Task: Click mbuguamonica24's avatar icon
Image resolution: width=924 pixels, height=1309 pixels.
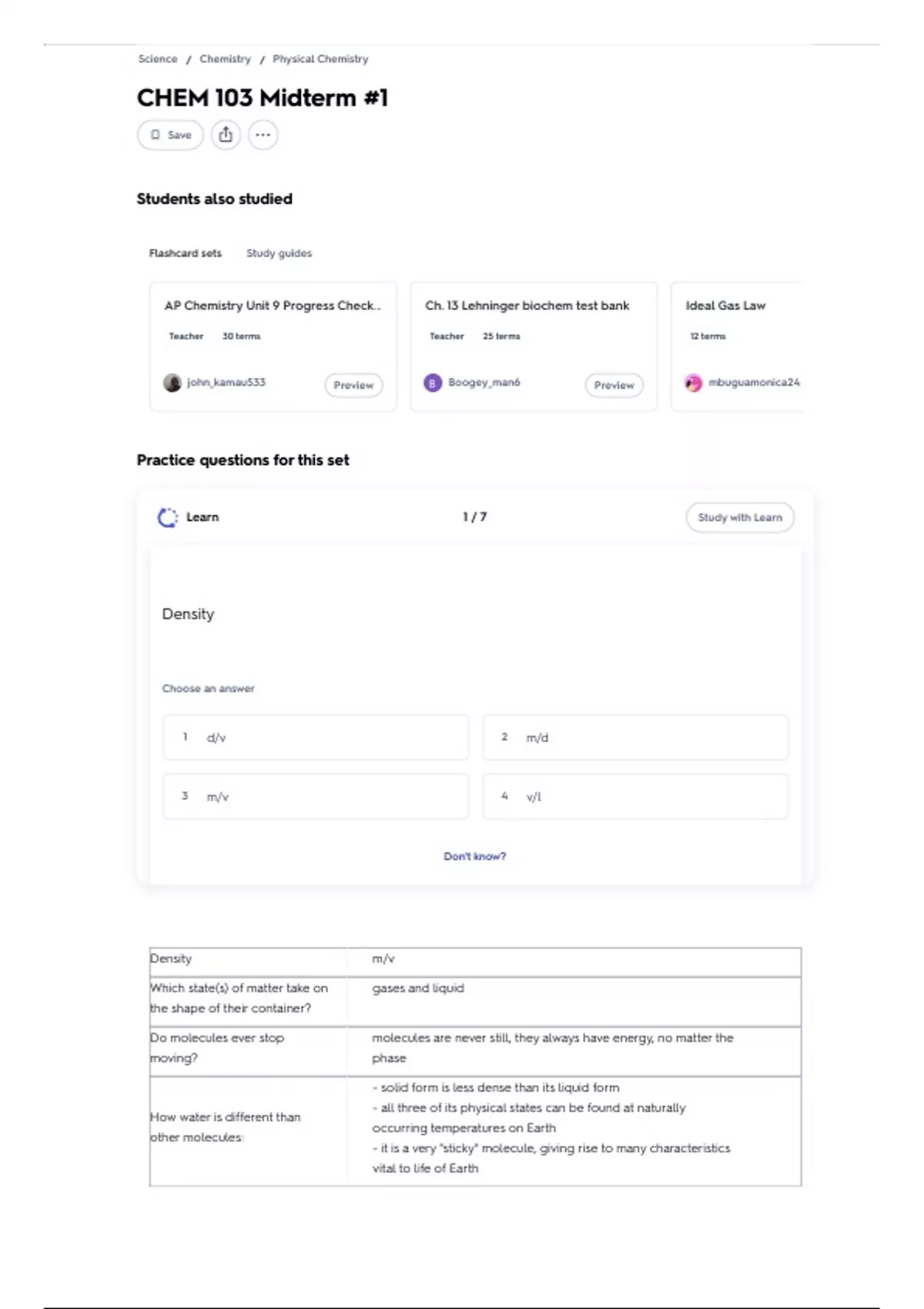Action: (693, 383)
